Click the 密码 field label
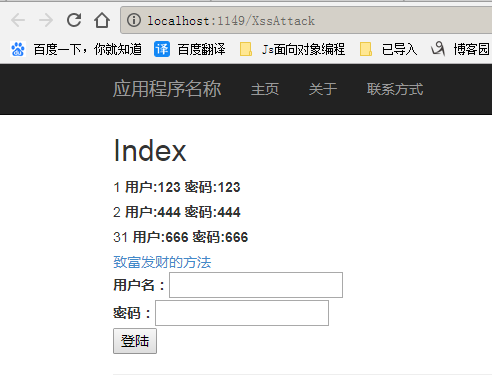The height and width of the screenshot is (389, 492). coord(132,313)
